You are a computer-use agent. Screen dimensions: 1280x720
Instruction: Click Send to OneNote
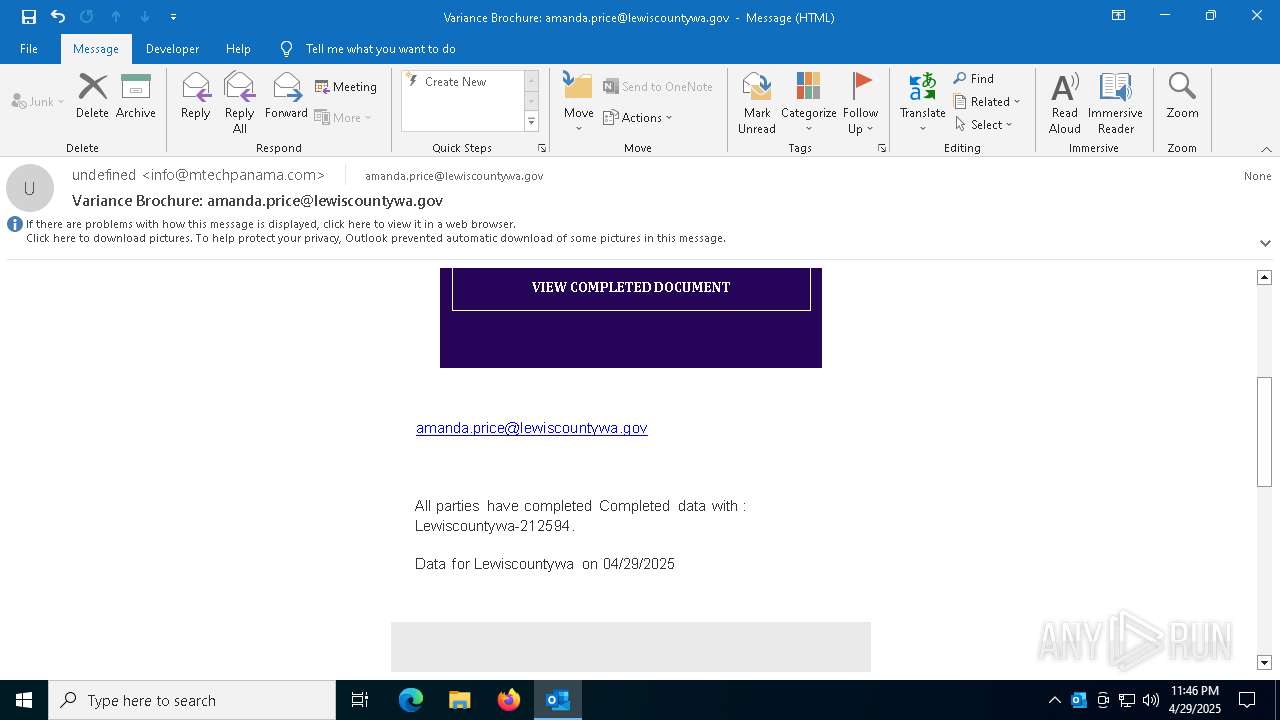pyautogui.click(x=658, y=87)
